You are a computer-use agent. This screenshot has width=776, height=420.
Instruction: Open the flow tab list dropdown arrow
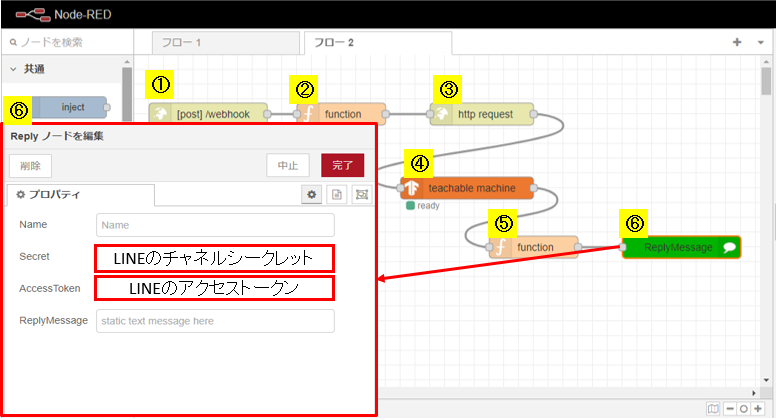pyautogui.click(x=761, y=43)
